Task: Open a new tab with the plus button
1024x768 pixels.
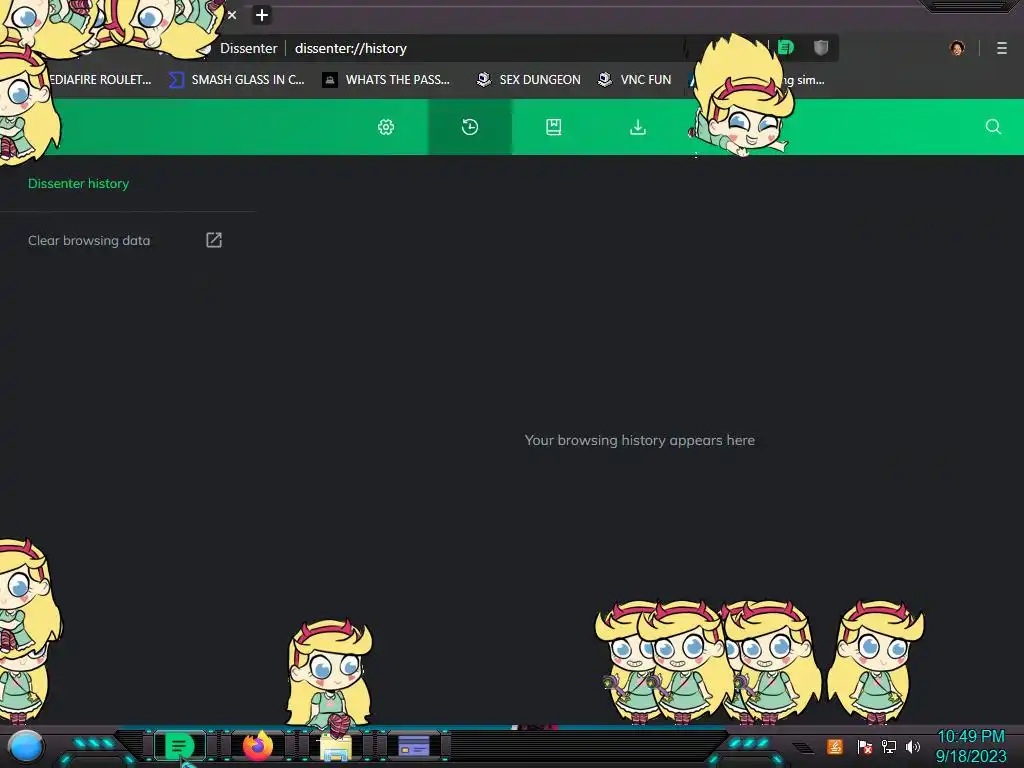Action: [x=262, y=15]
